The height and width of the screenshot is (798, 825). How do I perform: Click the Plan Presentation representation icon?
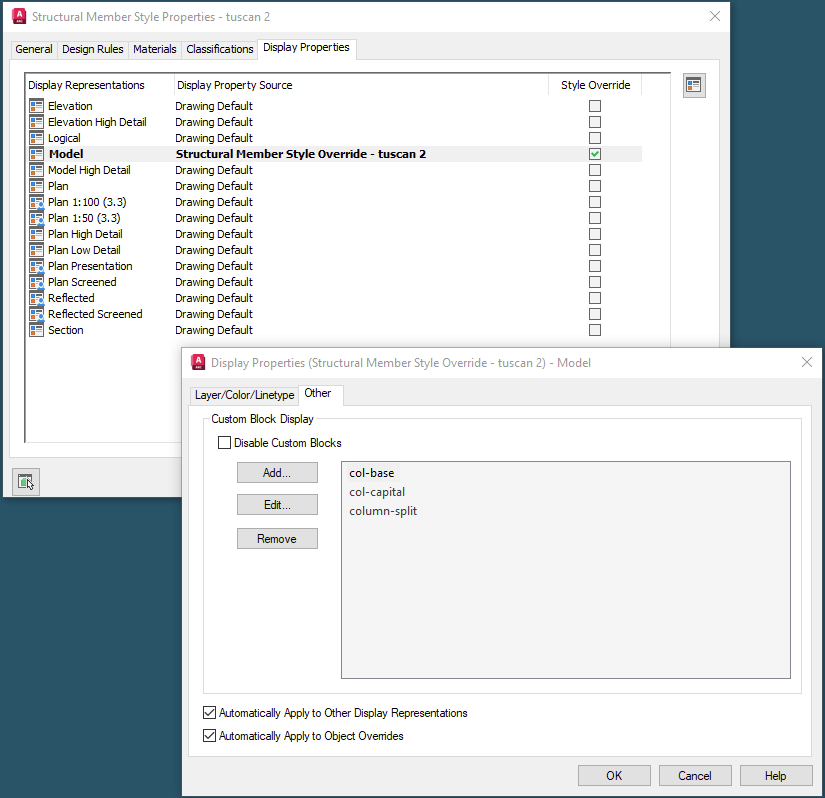(37, 265)
